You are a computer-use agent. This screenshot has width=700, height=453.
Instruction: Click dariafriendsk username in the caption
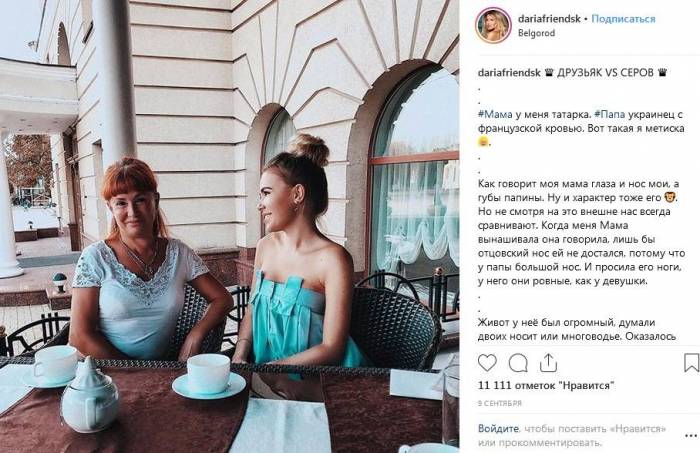pyautogui.click(x=509, y=72)
